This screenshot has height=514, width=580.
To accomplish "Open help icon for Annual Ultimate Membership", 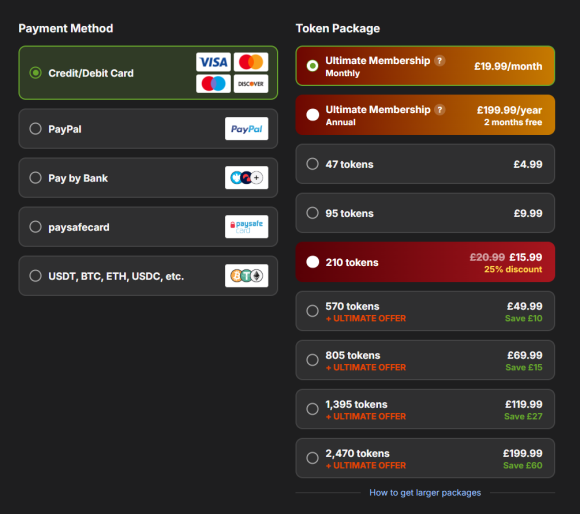I will pos(439,110).
